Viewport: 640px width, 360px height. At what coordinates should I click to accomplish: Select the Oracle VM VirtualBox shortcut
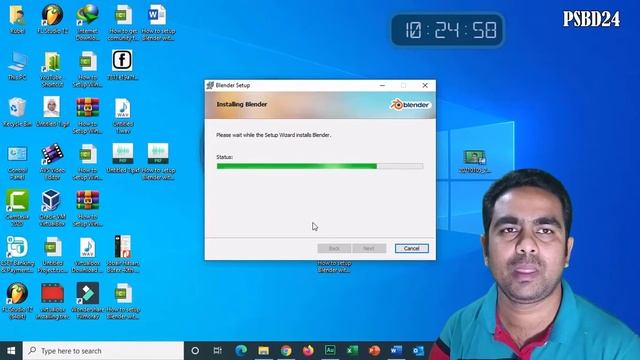click(x=52, y=208)
